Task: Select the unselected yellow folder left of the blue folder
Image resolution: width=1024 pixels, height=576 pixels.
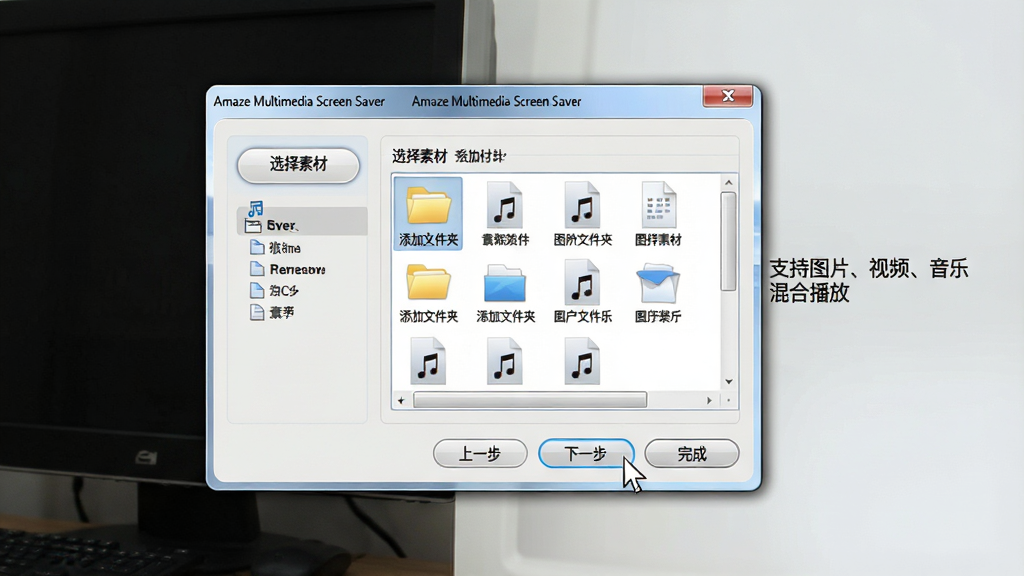Action: (428, 293)
